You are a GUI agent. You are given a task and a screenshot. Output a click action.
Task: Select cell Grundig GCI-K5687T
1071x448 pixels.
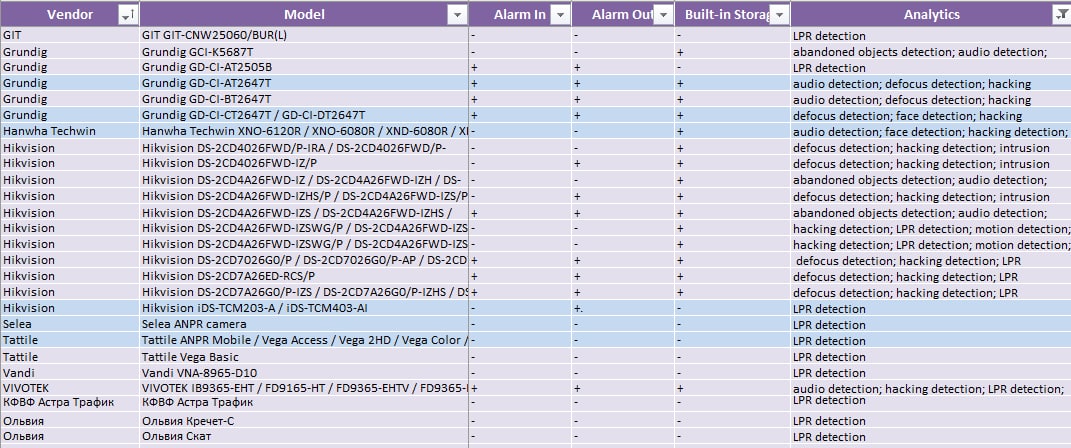click(x=304, y=51)
